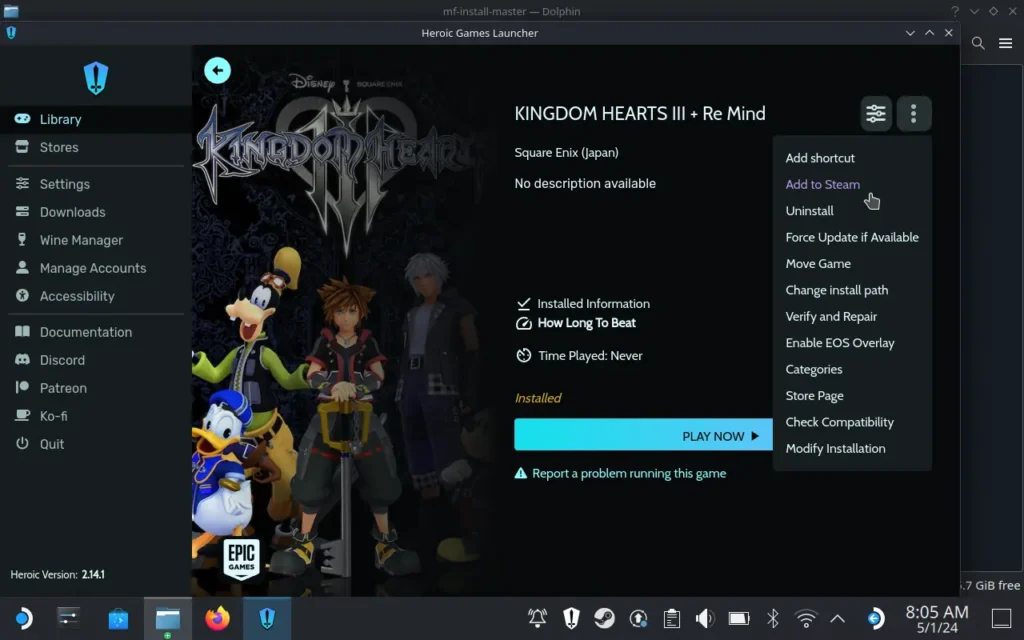1024x640 pixels.
Task: Quit Heroic from the sidebar
Action: pos(95,444)
